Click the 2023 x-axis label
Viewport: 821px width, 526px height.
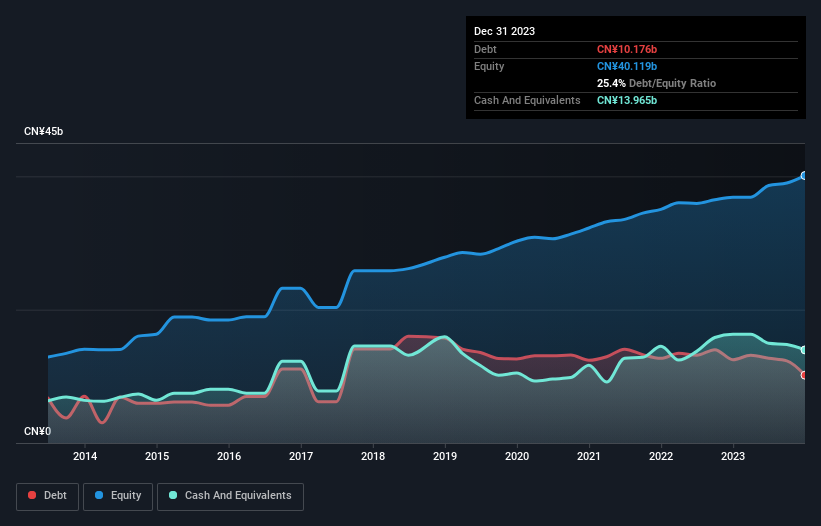[x=733, y=456]
